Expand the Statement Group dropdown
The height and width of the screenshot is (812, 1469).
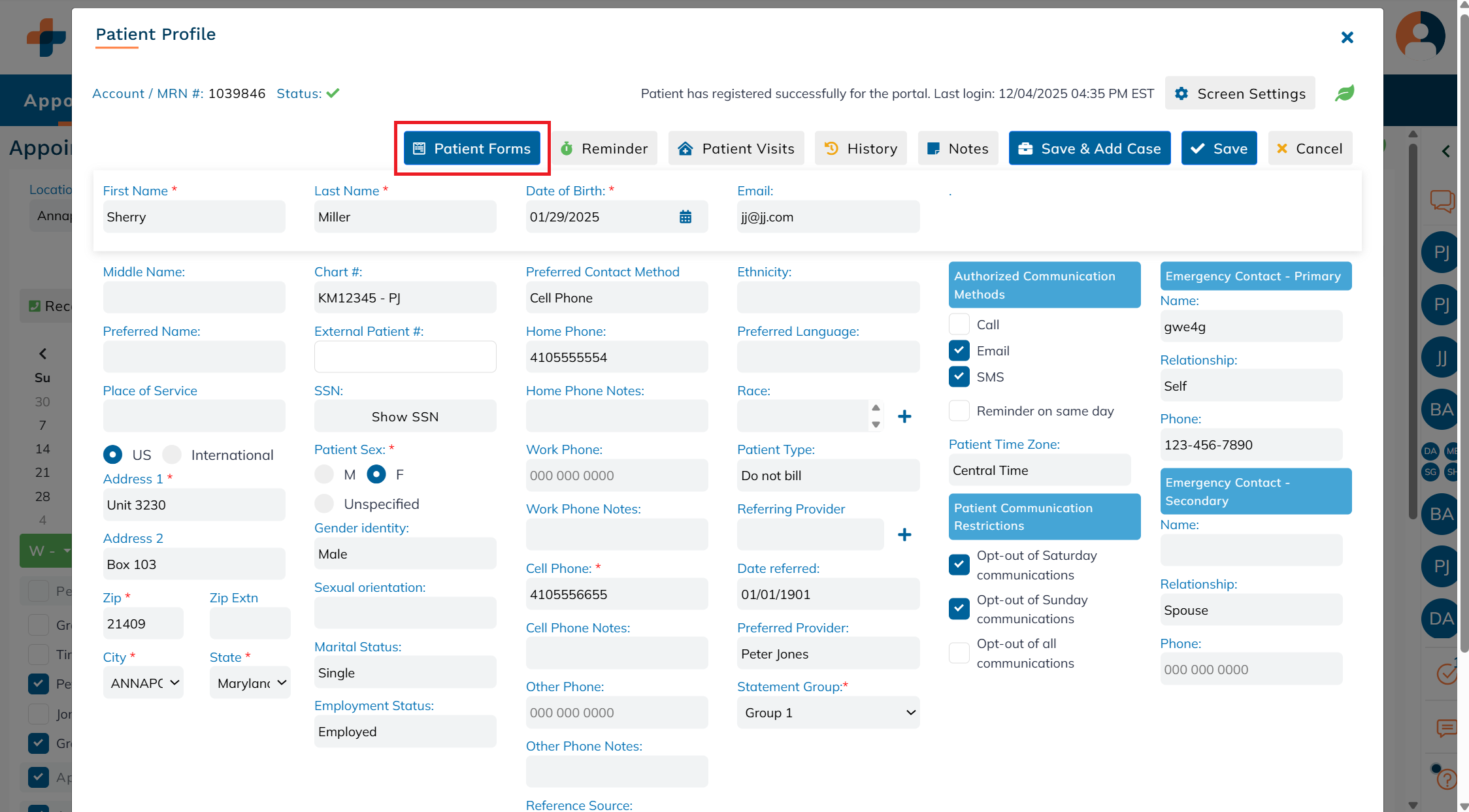coord(828,713)
